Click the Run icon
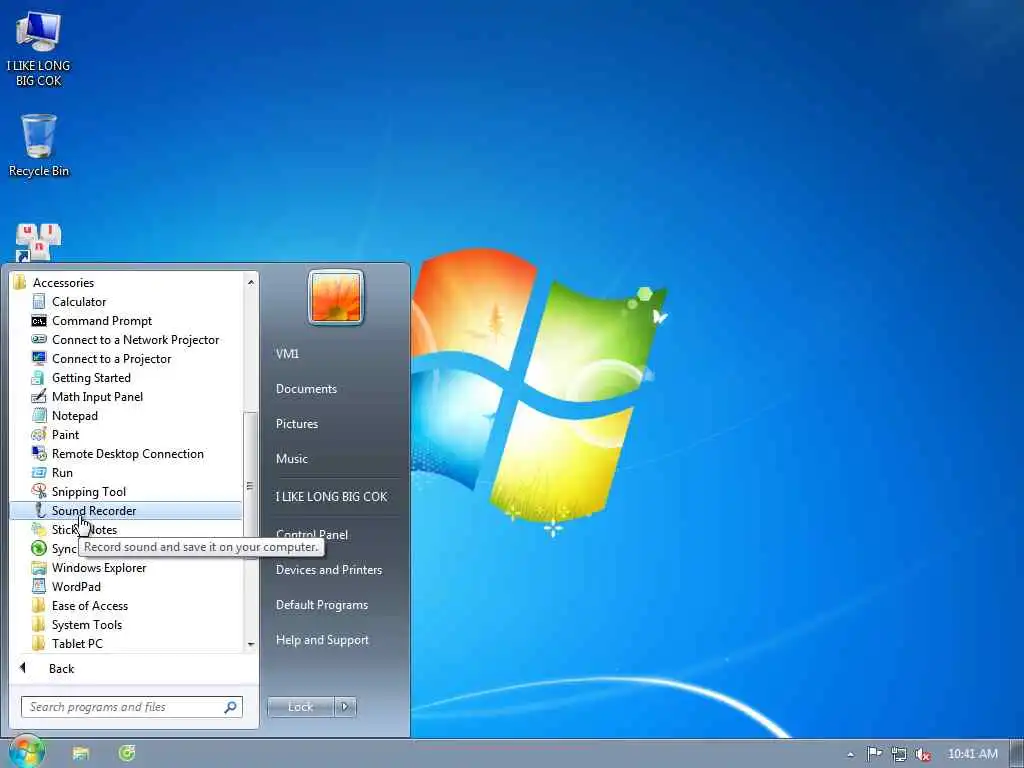 [x=39, y=472]
